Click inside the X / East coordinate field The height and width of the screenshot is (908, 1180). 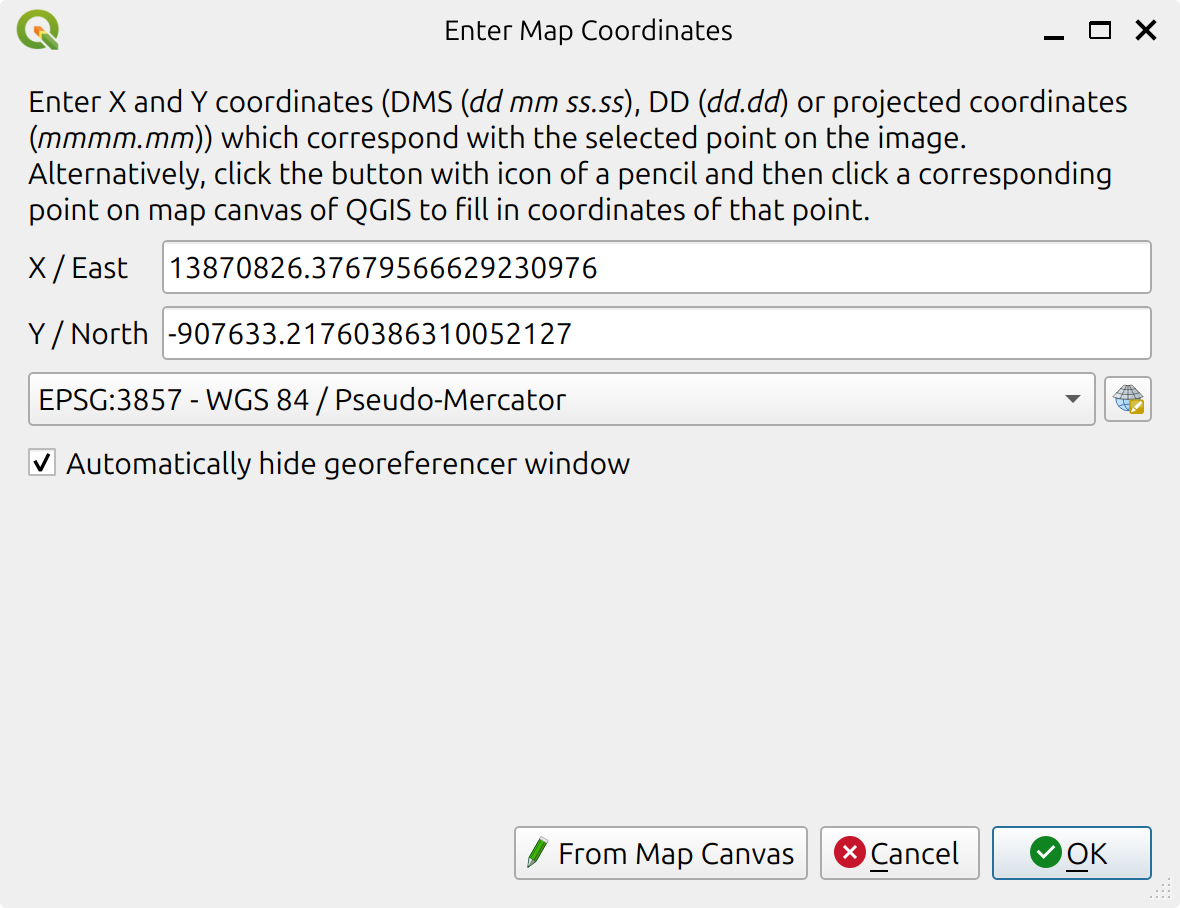pos(655,267)
